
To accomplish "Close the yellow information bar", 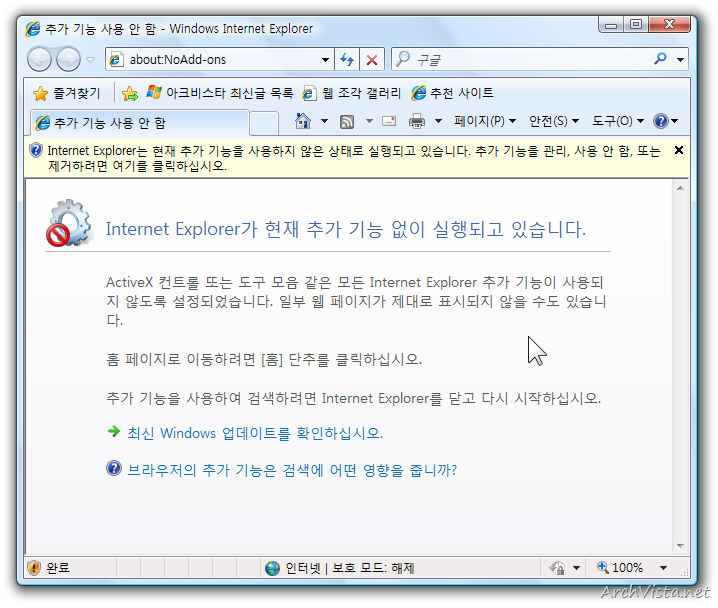I will point(679,150).
